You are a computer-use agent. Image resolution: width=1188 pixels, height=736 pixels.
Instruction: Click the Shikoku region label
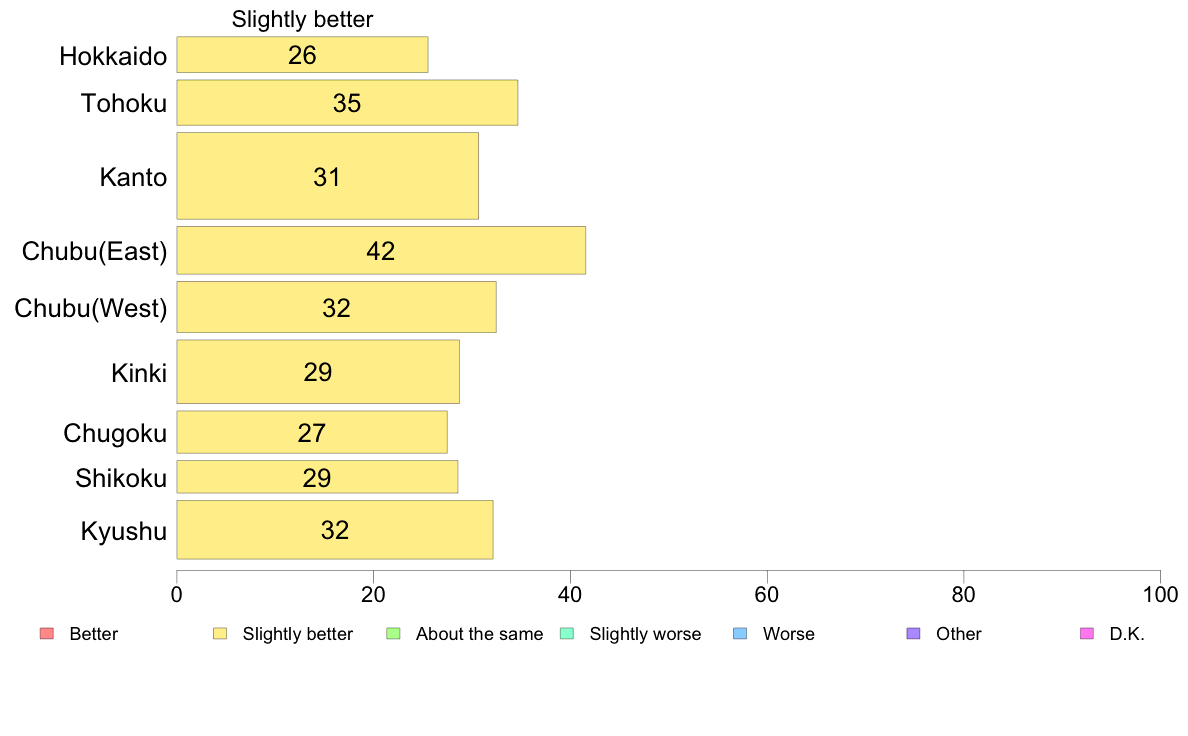[x=121, y=478]
